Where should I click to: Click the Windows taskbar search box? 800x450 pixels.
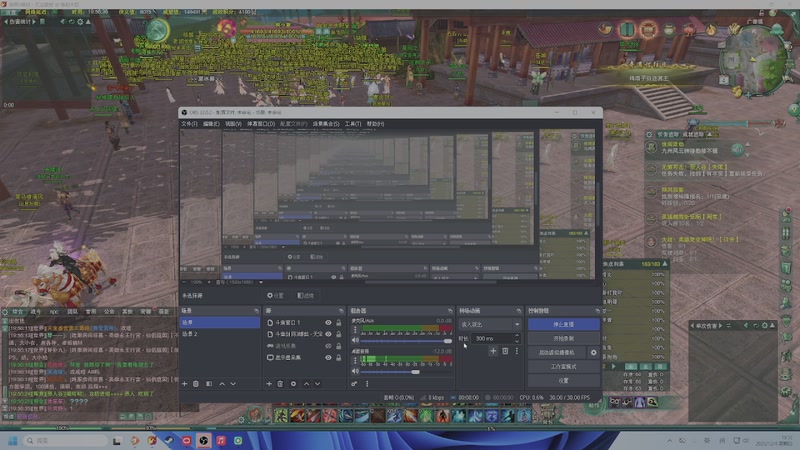click(66, 440)
